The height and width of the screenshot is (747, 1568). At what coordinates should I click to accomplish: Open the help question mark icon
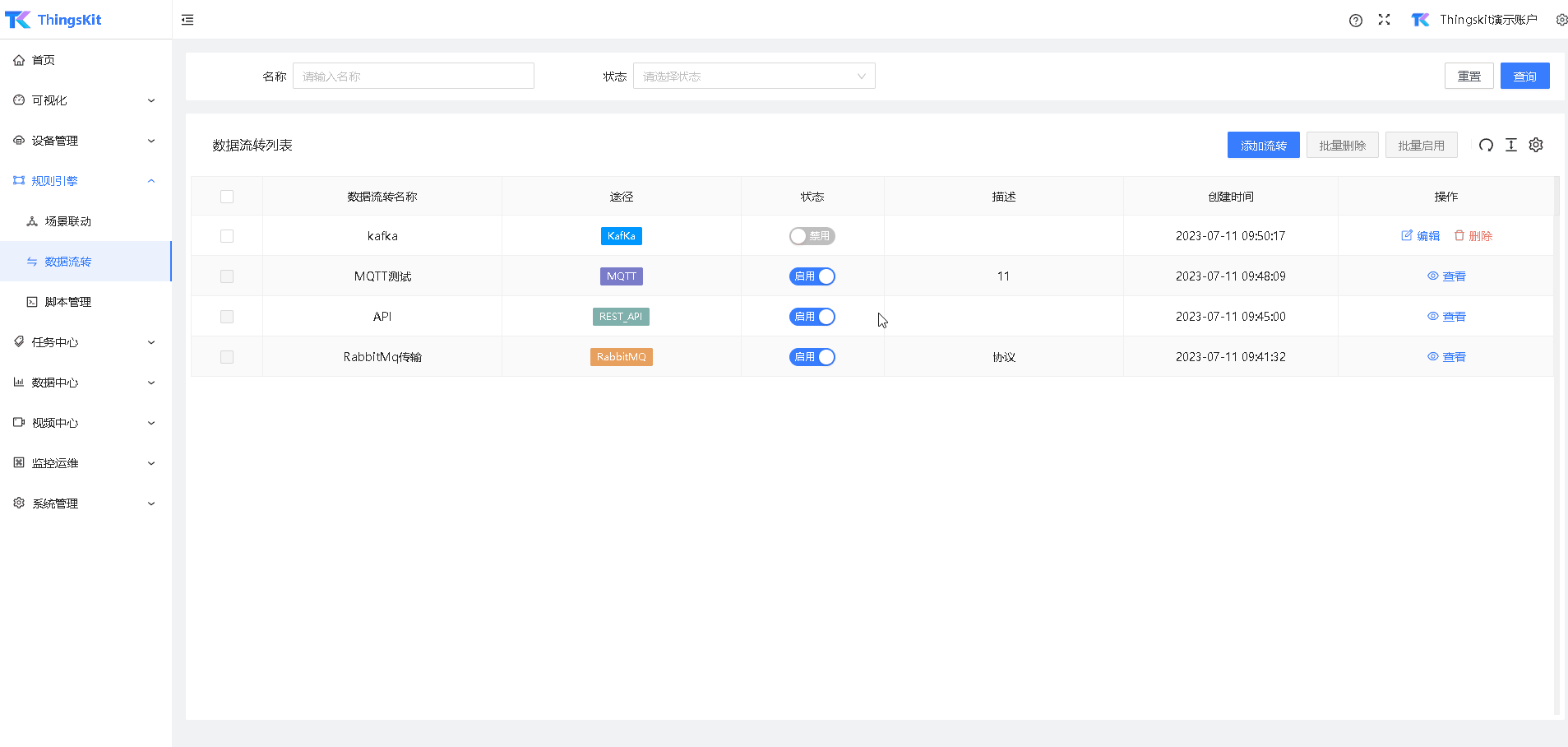(1355, 21)
